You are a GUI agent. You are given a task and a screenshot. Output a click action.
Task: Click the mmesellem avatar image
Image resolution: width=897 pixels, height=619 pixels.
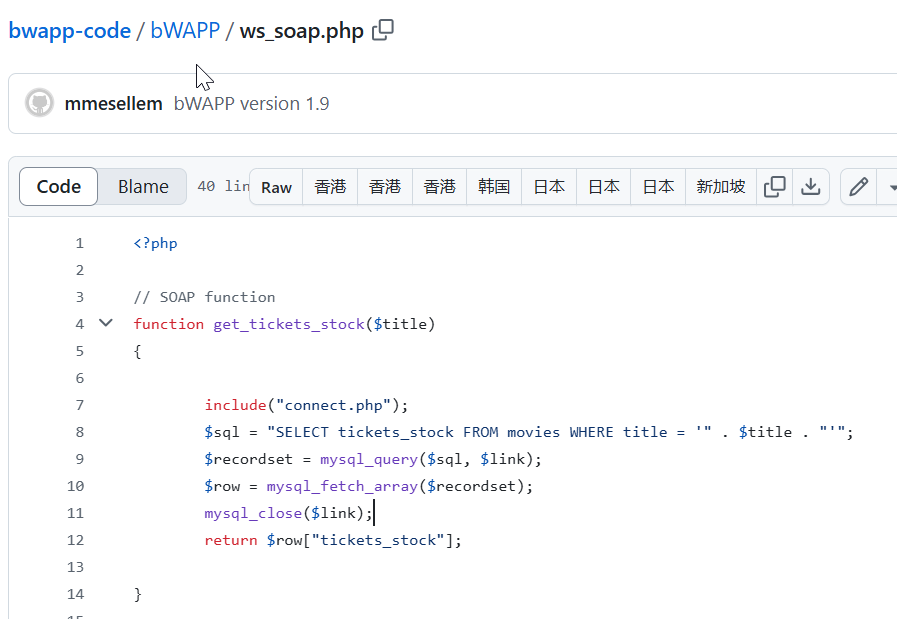pos(39,103)
